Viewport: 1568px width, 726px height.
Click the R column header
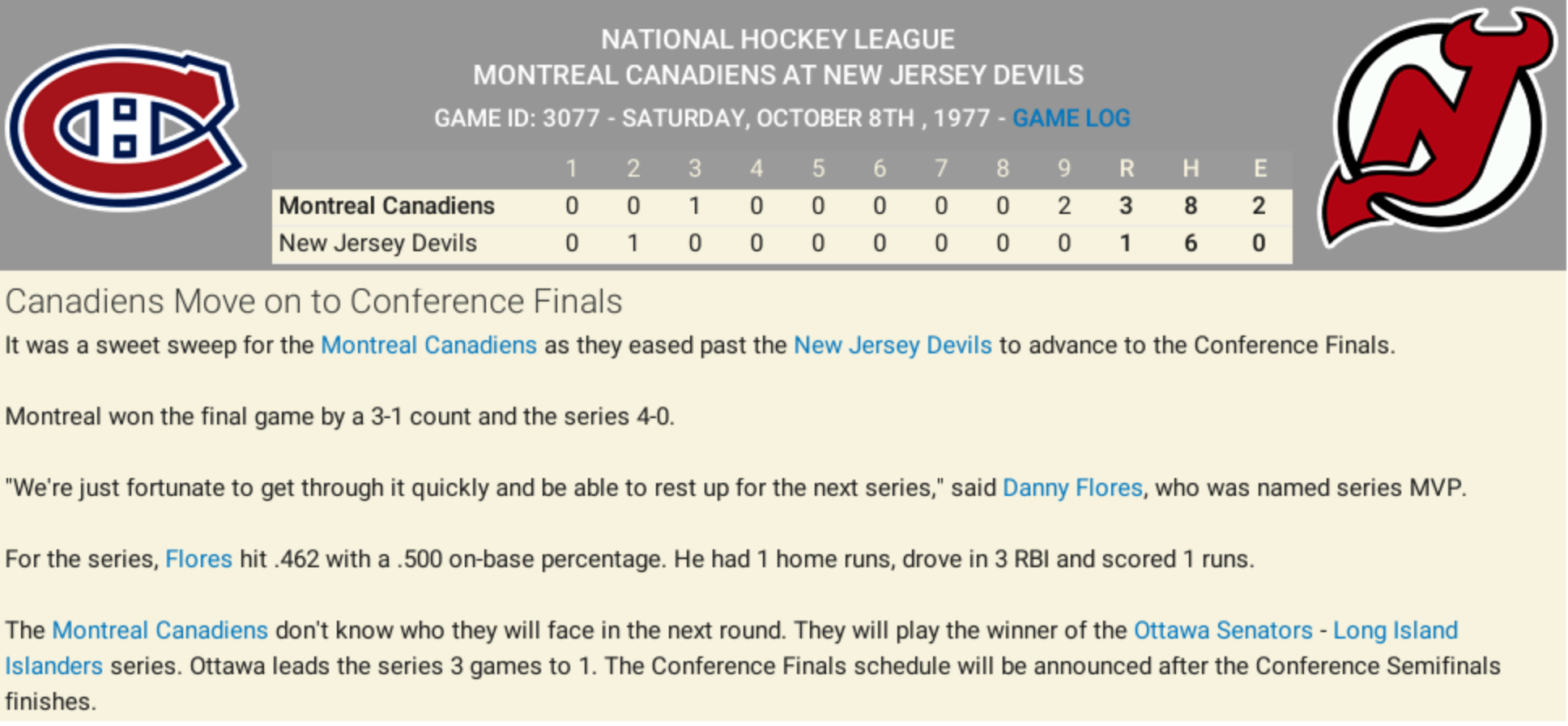click(x=1126, y=169)
